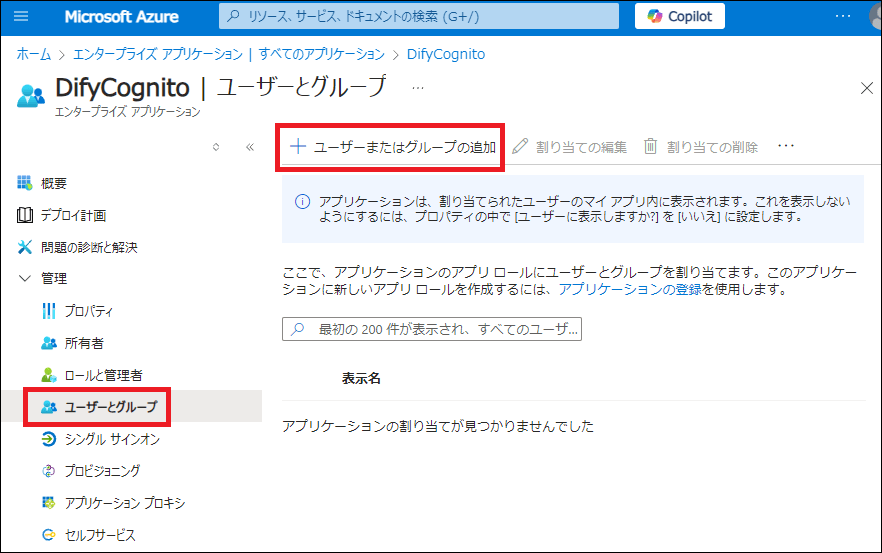Click ユーザーまたはグループの追加 button

coord(392,147)
